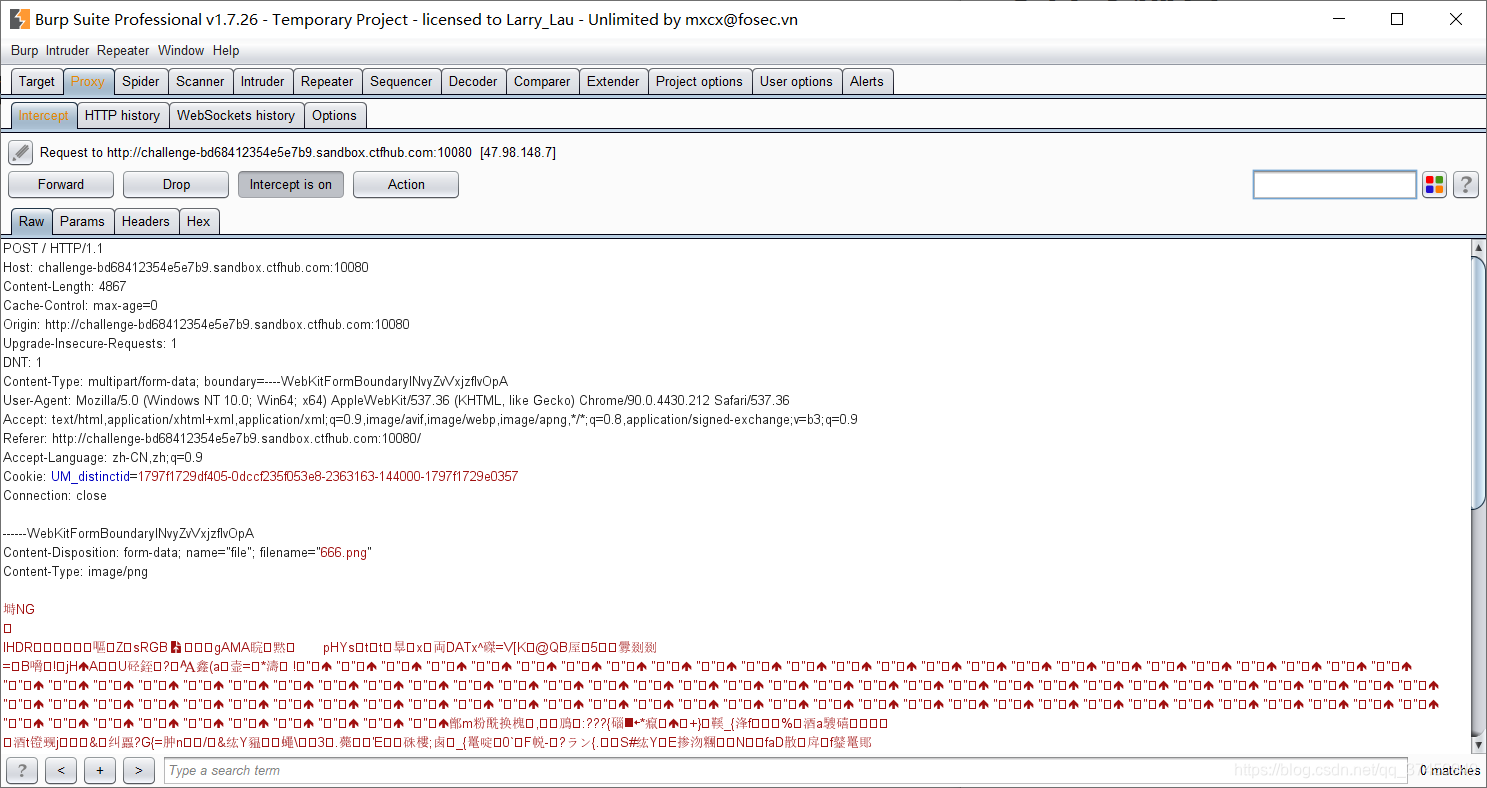Click the scroll up arrow of request editor
Viewport: 1487px width, 788px height.
1479,247
